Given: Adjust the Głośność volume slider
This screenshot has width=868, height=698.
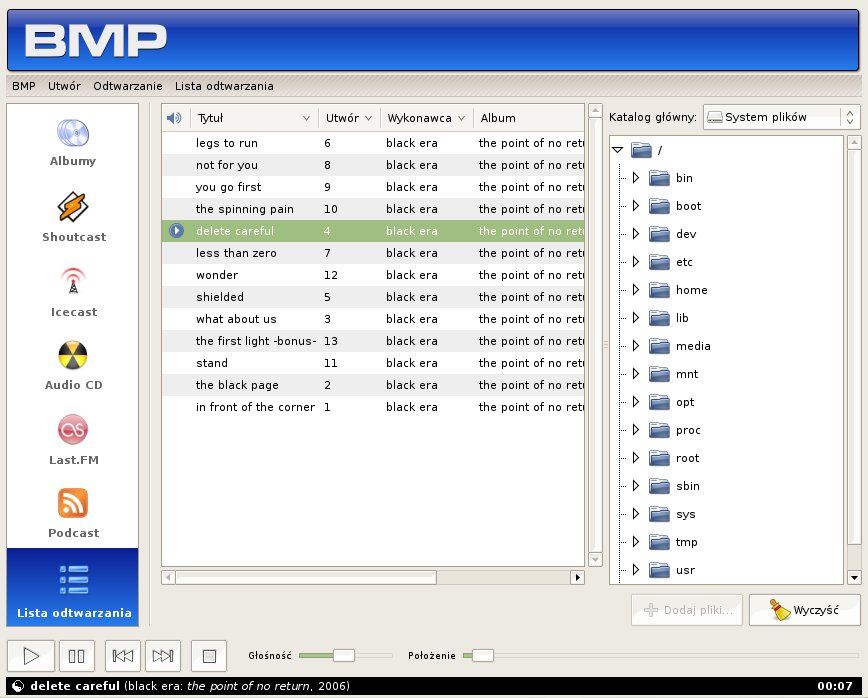Looking at the screenshot, I should coord(345,655).
